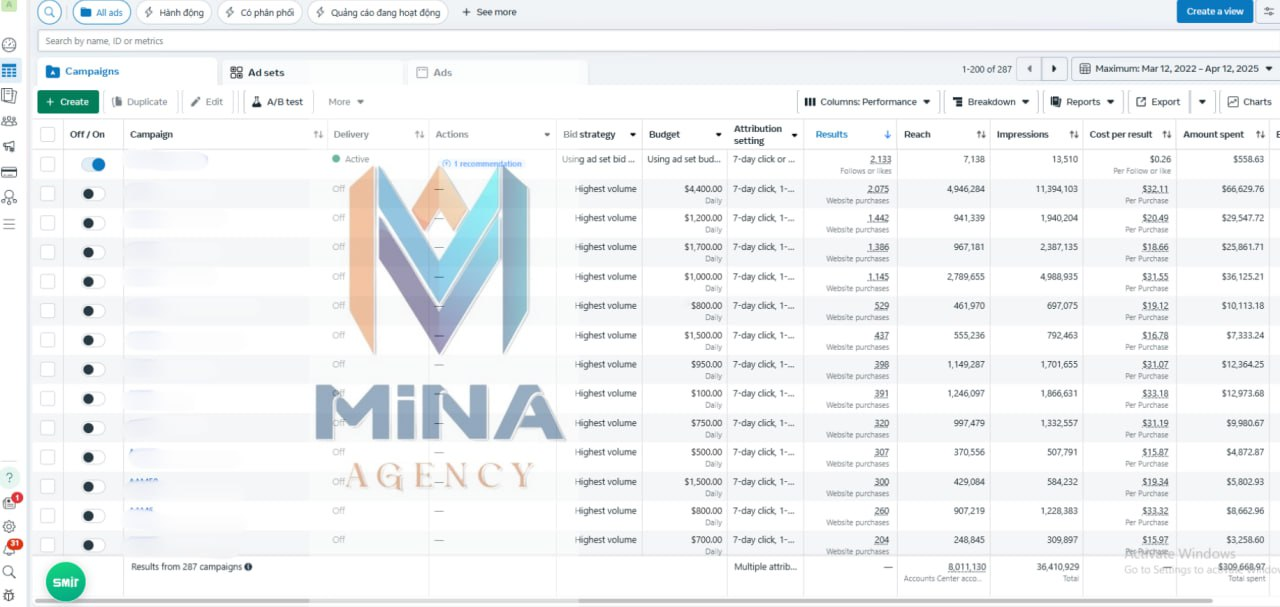Turn on the toggle for $950.00 budget campaign
This screenshot has width=1280, height=607.
pyautogui.click(x=93, y=370)
